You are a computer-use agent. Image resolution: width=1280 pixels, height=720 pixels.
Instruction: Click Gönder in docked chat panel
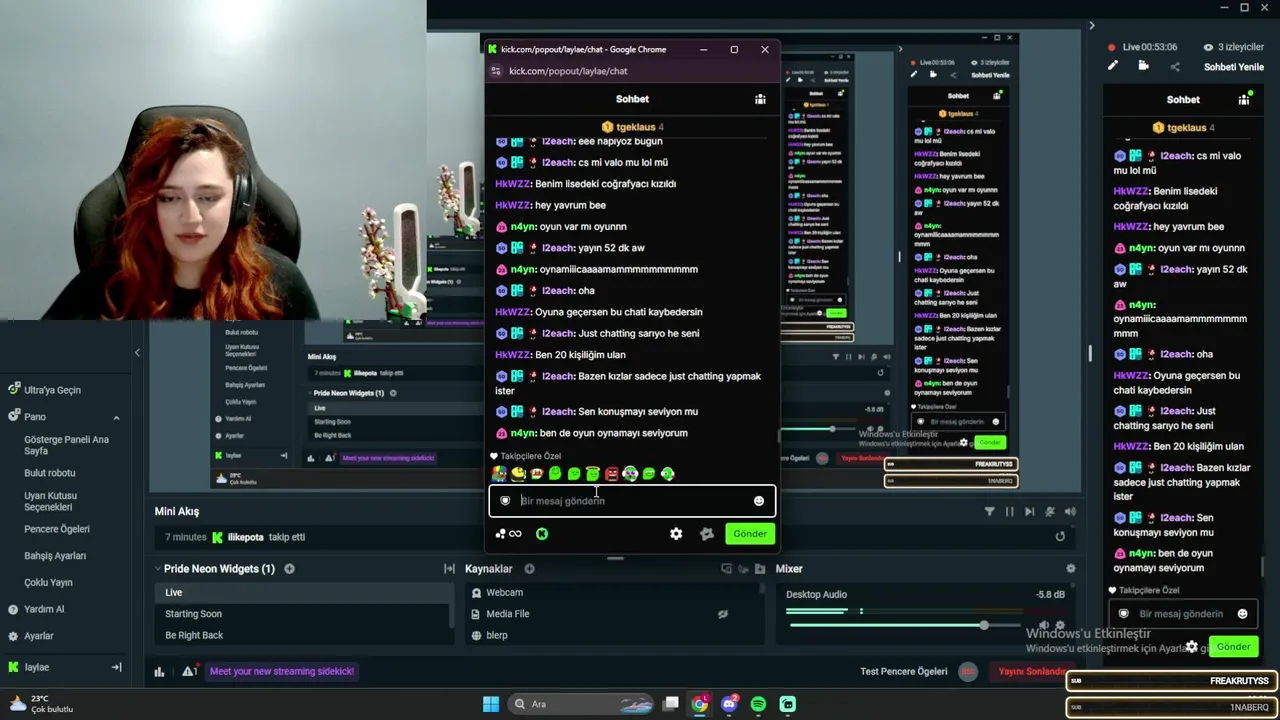pos(1233,647)
